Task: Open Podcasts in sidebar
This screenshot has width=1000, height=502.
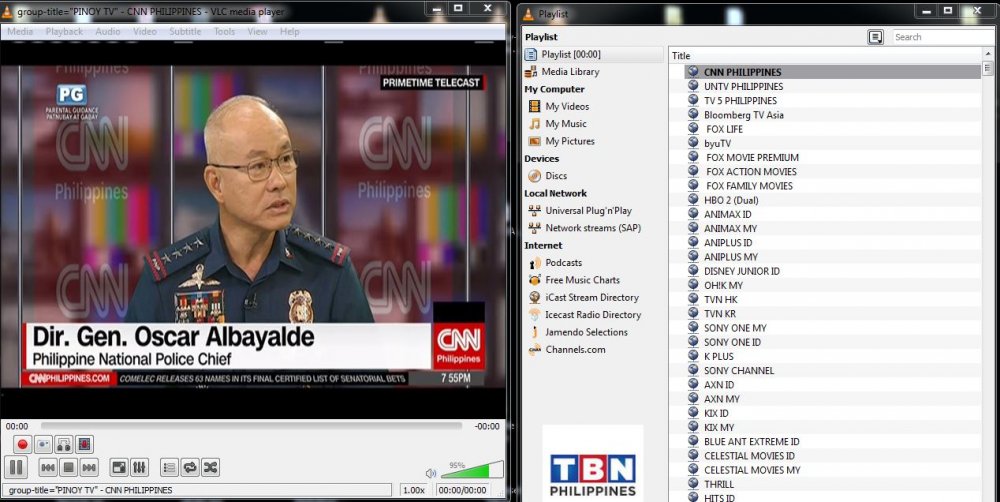Action: (563, 262)
